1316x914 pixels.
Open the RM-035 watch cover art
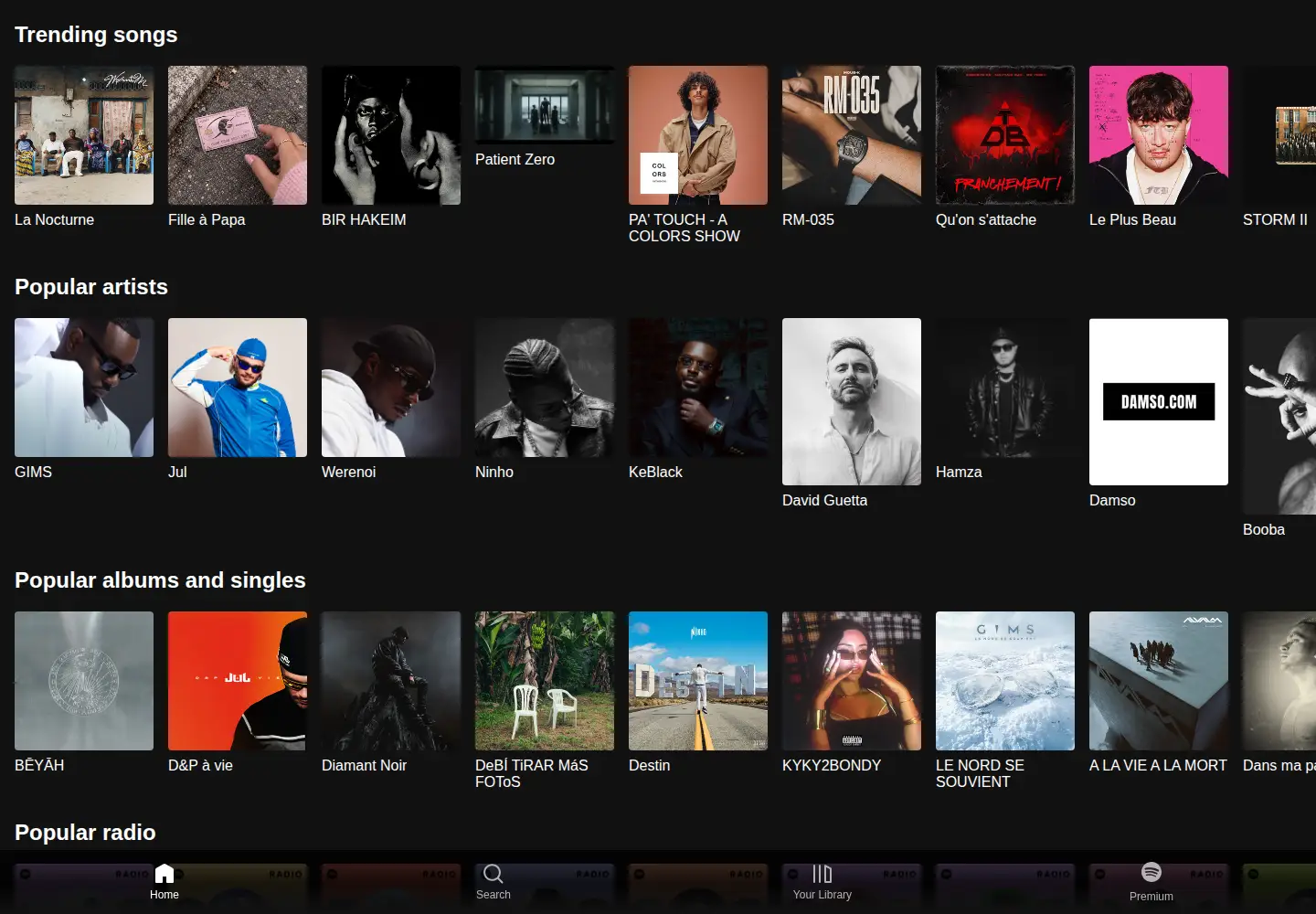click(852, 135)
